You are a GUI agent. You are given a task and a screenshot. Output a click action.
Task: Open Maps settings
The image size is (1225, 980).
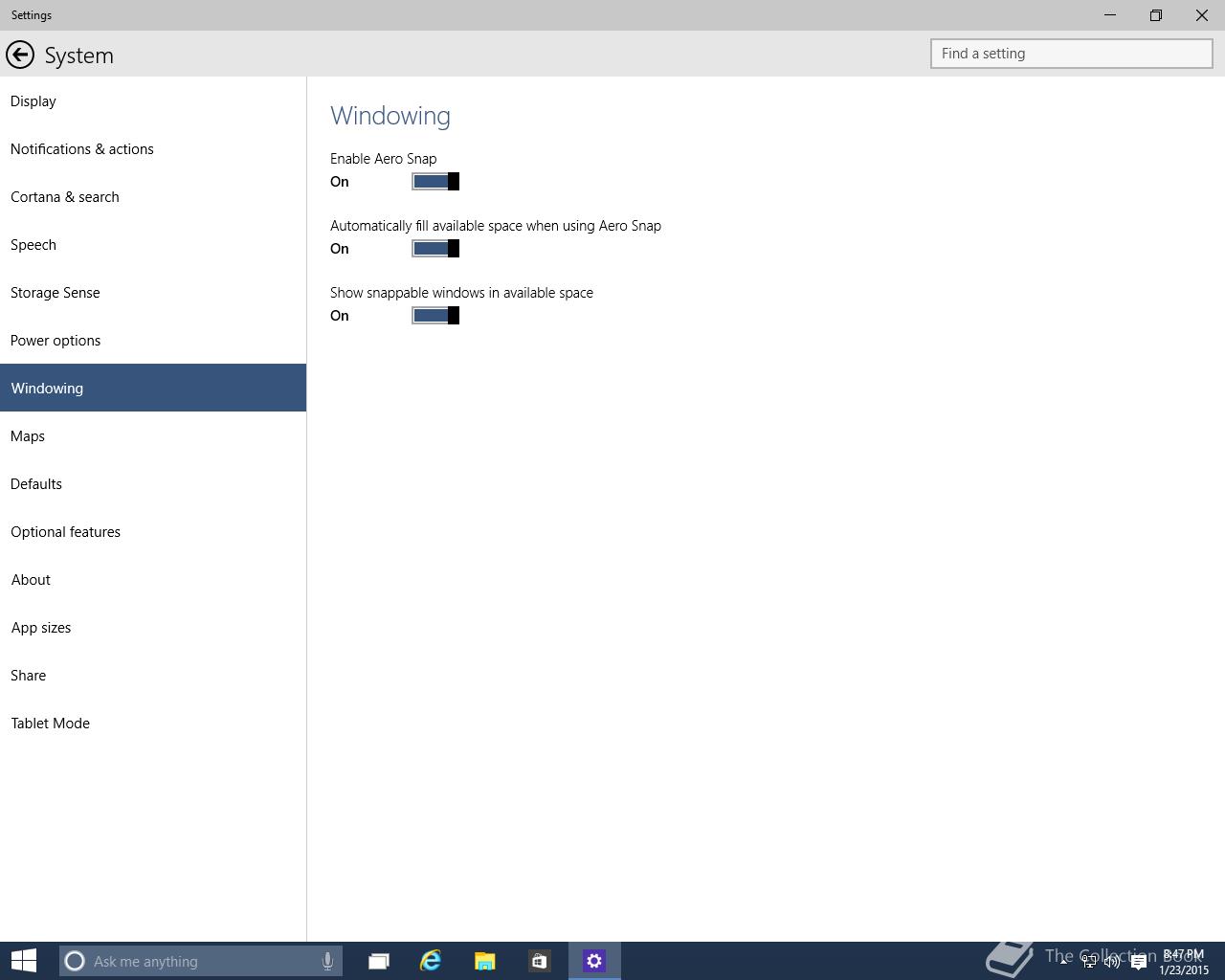[153, 435]
